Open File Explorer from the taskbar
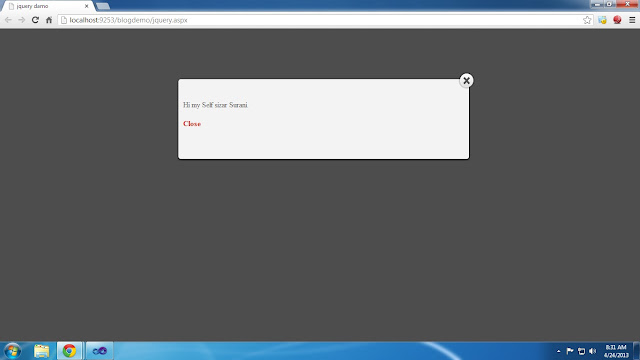640x360 pixels. coord(41,351)
